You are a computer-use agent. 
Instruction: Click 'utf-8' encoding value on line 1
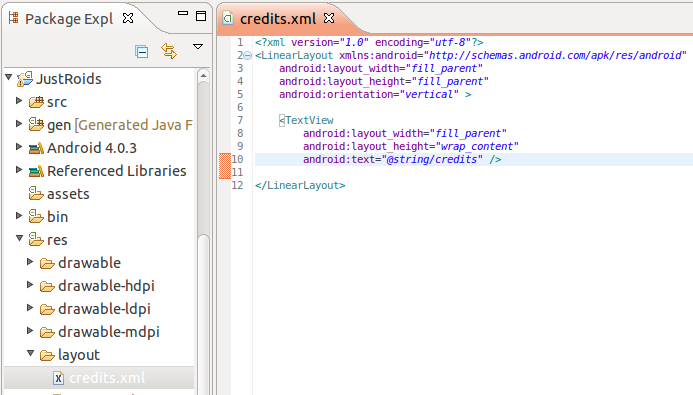pos(450,42)
